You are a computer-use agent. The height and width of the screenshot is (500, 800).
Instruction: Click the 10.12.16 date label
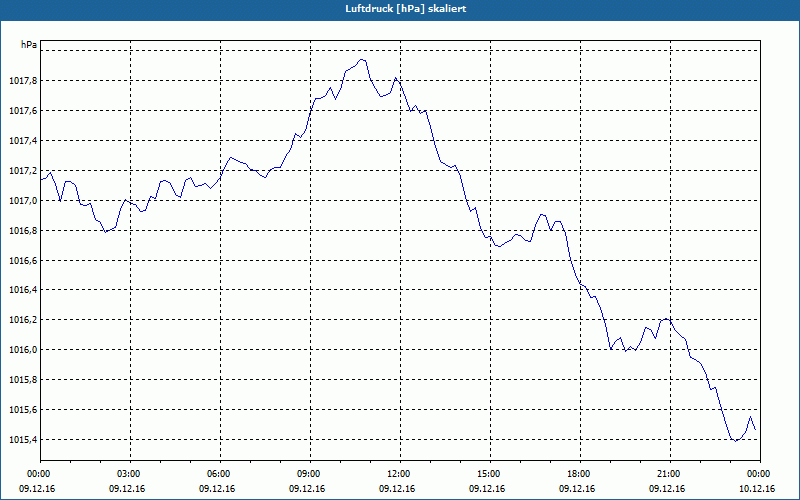coord(757,489)
